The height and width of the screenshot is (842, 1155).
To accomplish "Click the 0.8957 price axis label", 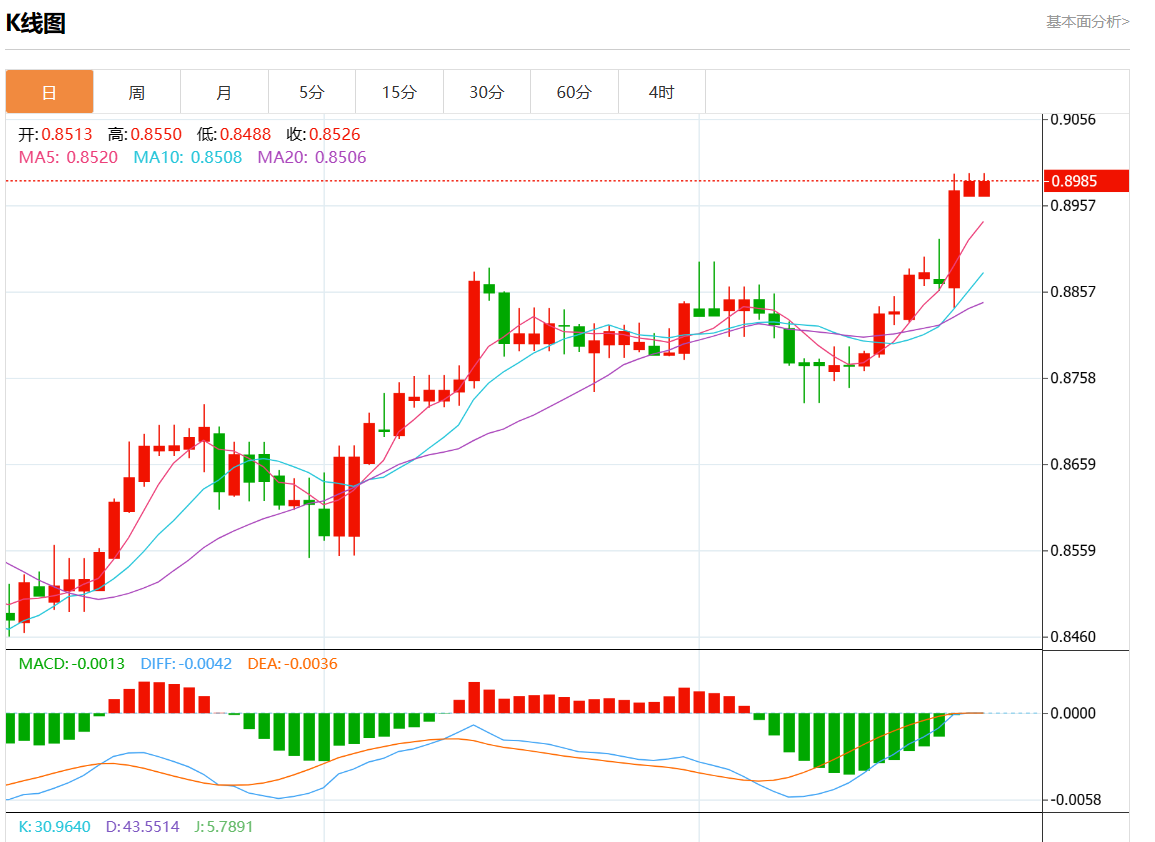I will pyautogui.click(x=1073, y=206).
